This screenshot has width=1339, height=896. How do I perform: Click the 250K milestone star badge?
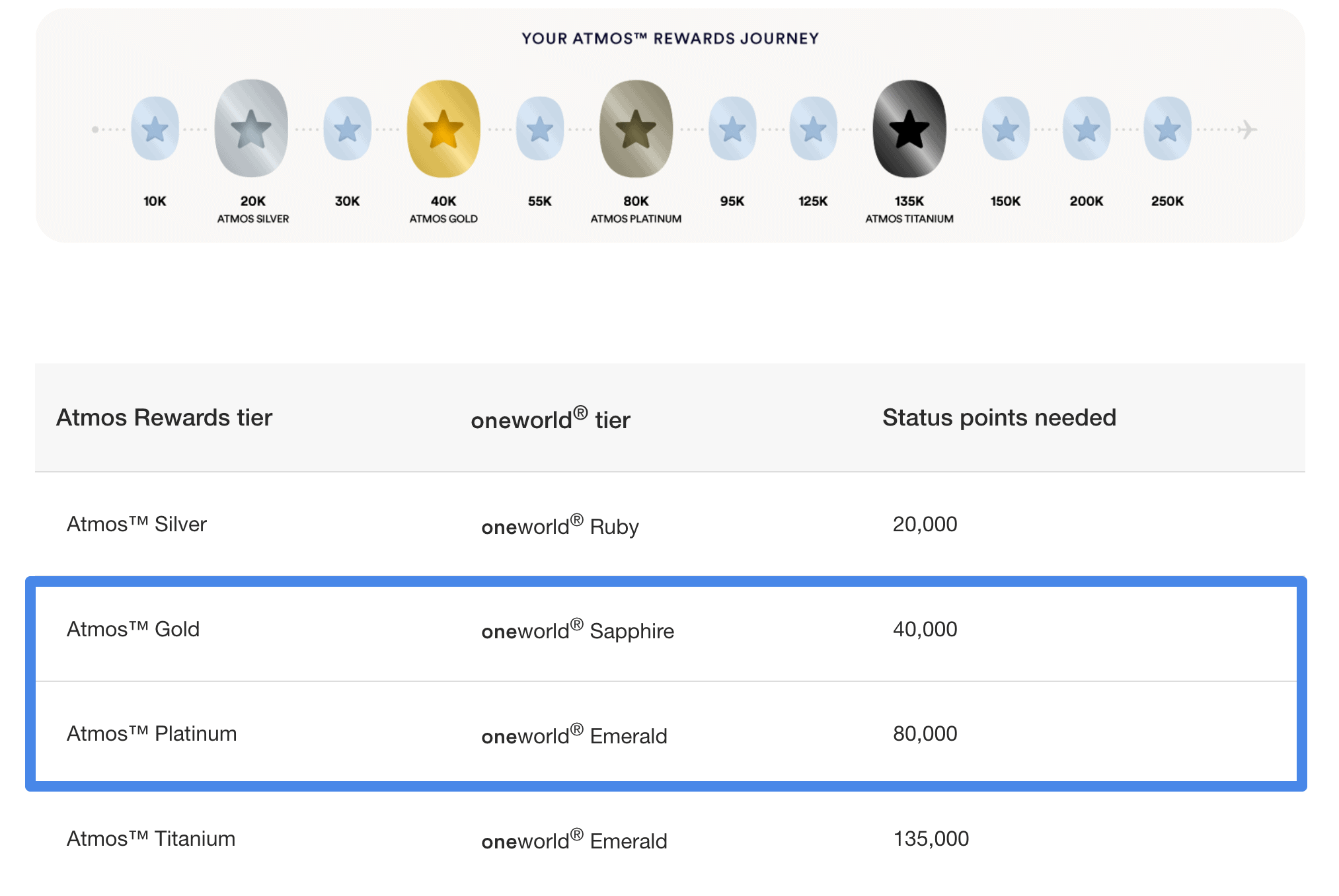point(1167,129)
